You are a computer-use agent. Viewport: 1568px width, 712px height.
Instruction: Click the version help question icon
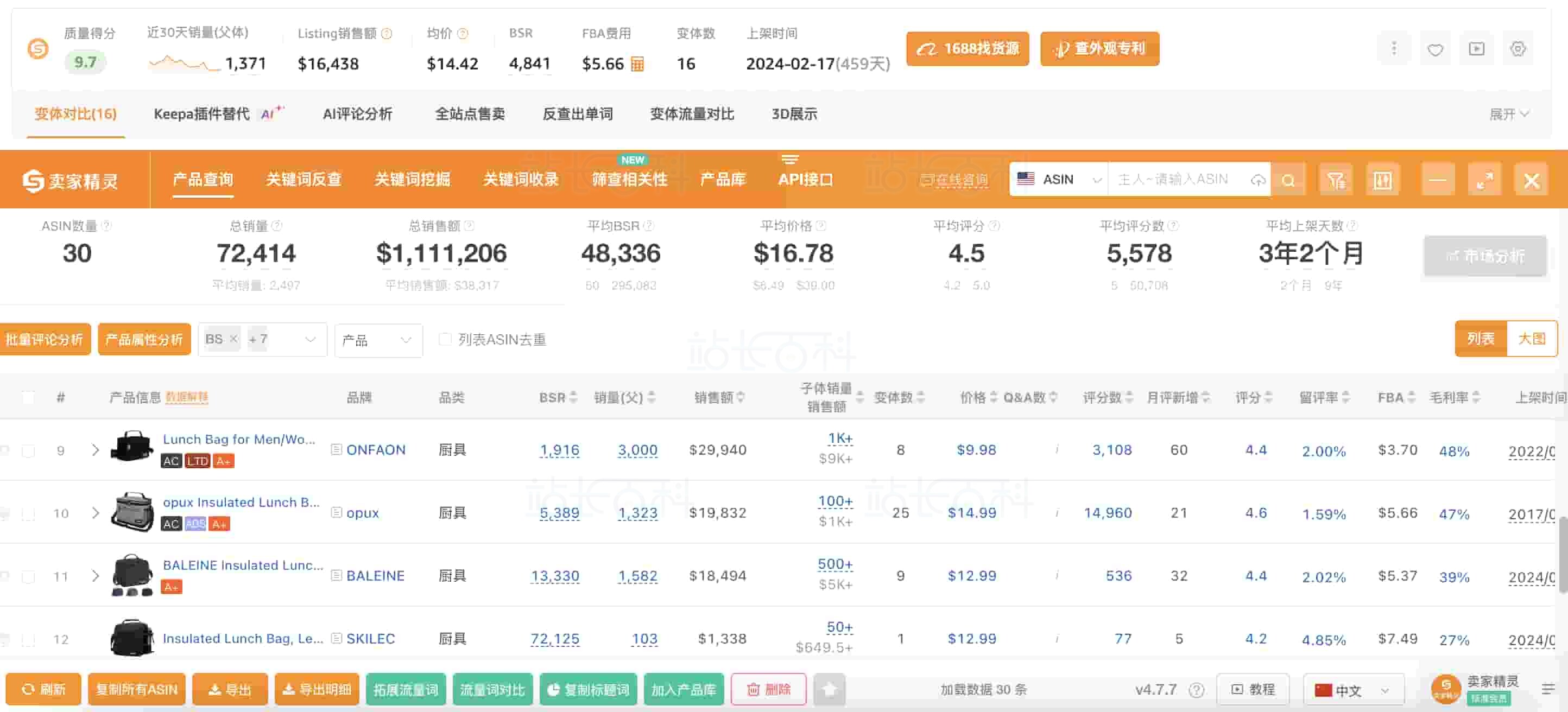click(x=1196, y=690)
